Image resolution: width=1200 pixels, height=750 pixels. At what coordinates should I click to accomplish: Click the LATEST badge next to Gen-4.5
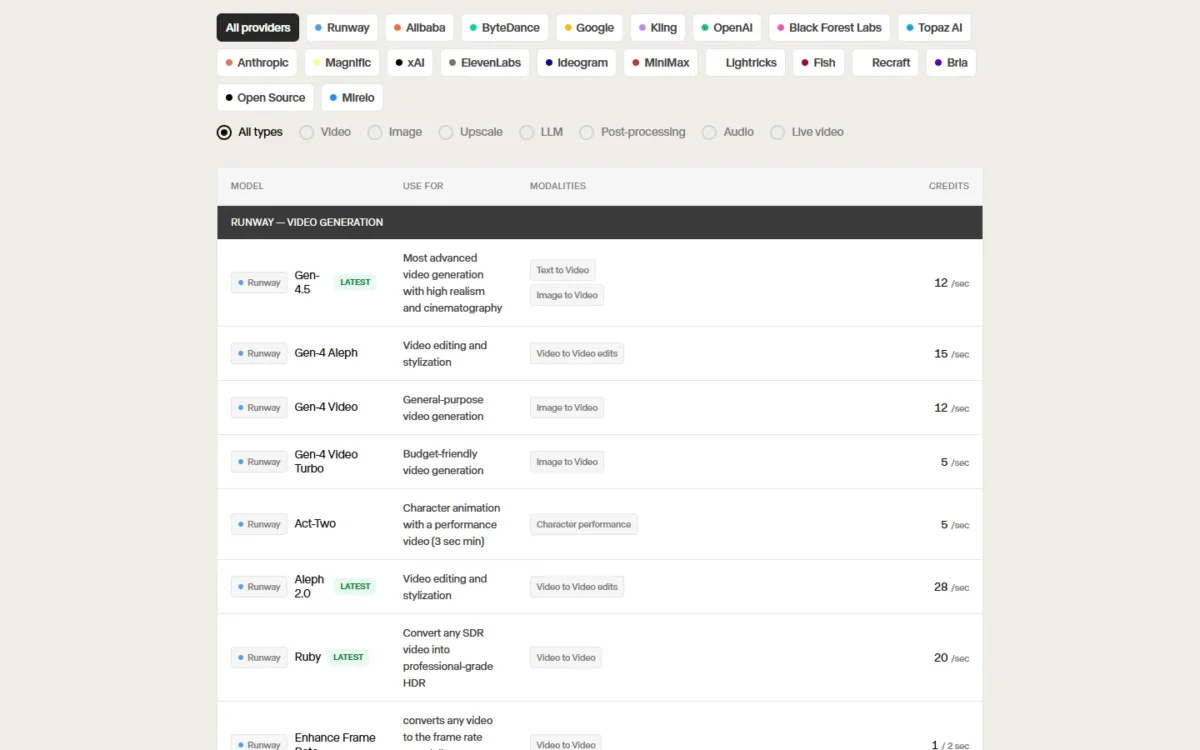[355, 282]
